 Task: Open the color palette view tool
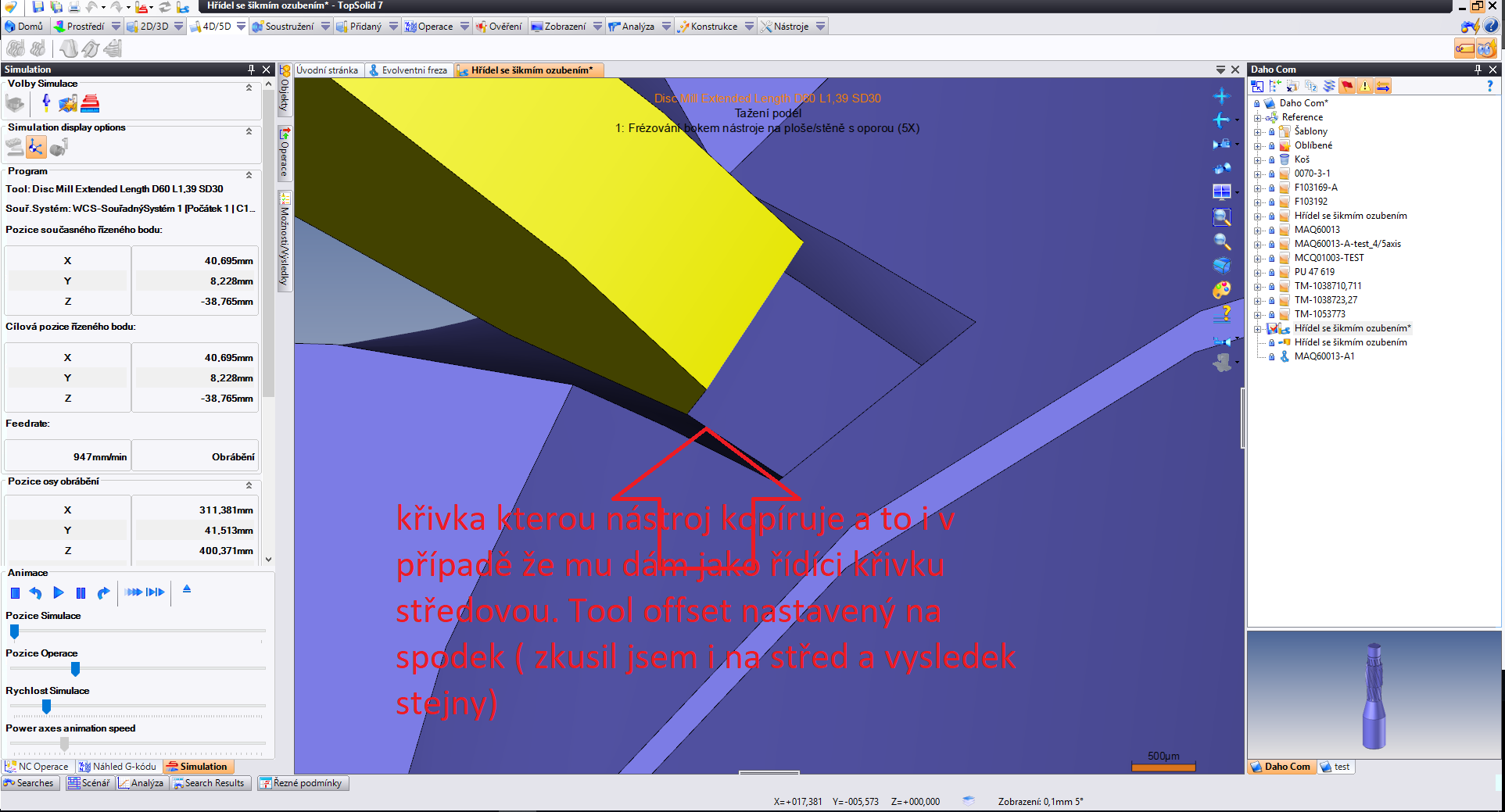(x=1221, y=290)
